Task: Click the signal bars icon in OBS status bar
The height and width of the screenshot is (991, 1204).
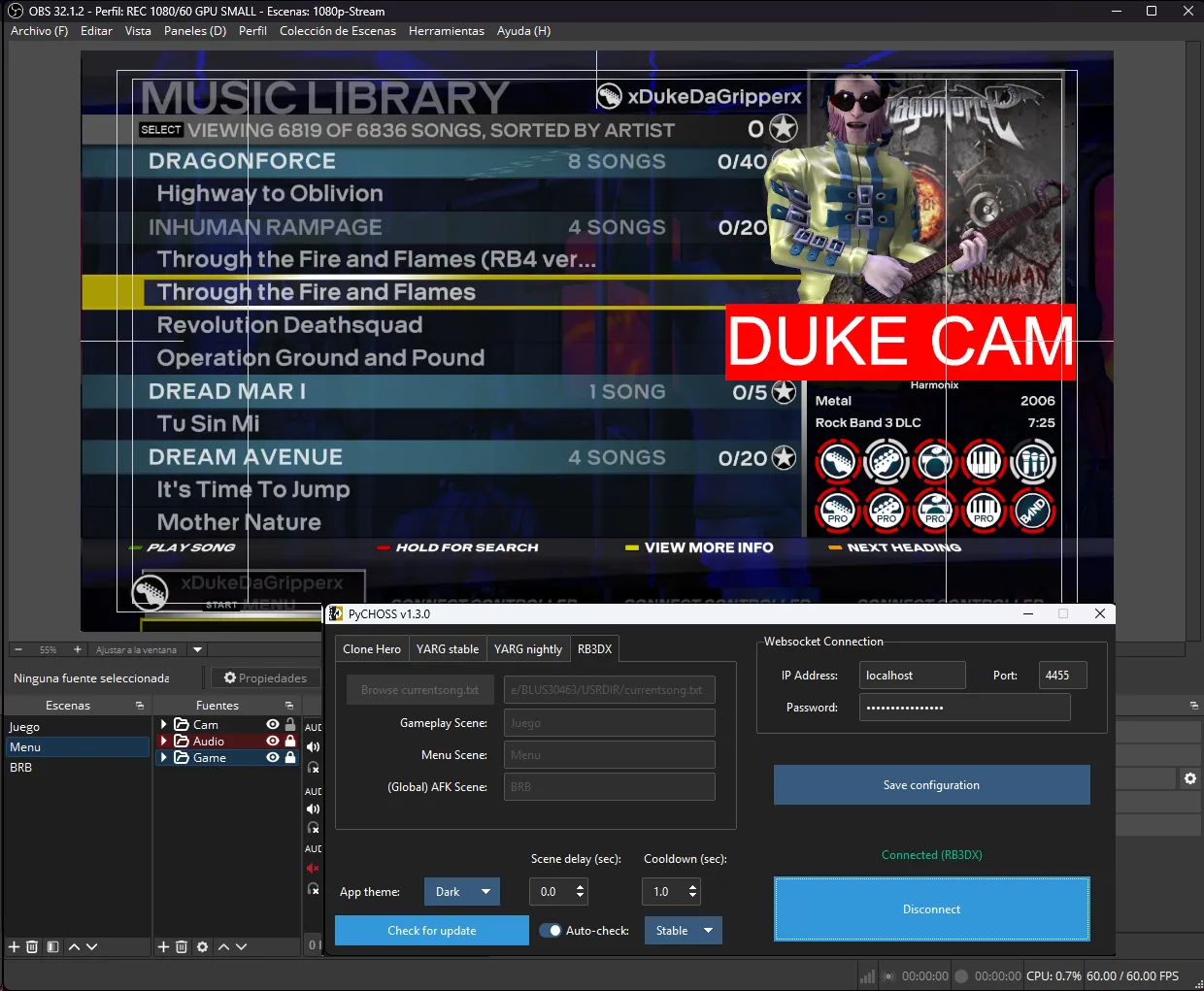Action: coord(868,976)
